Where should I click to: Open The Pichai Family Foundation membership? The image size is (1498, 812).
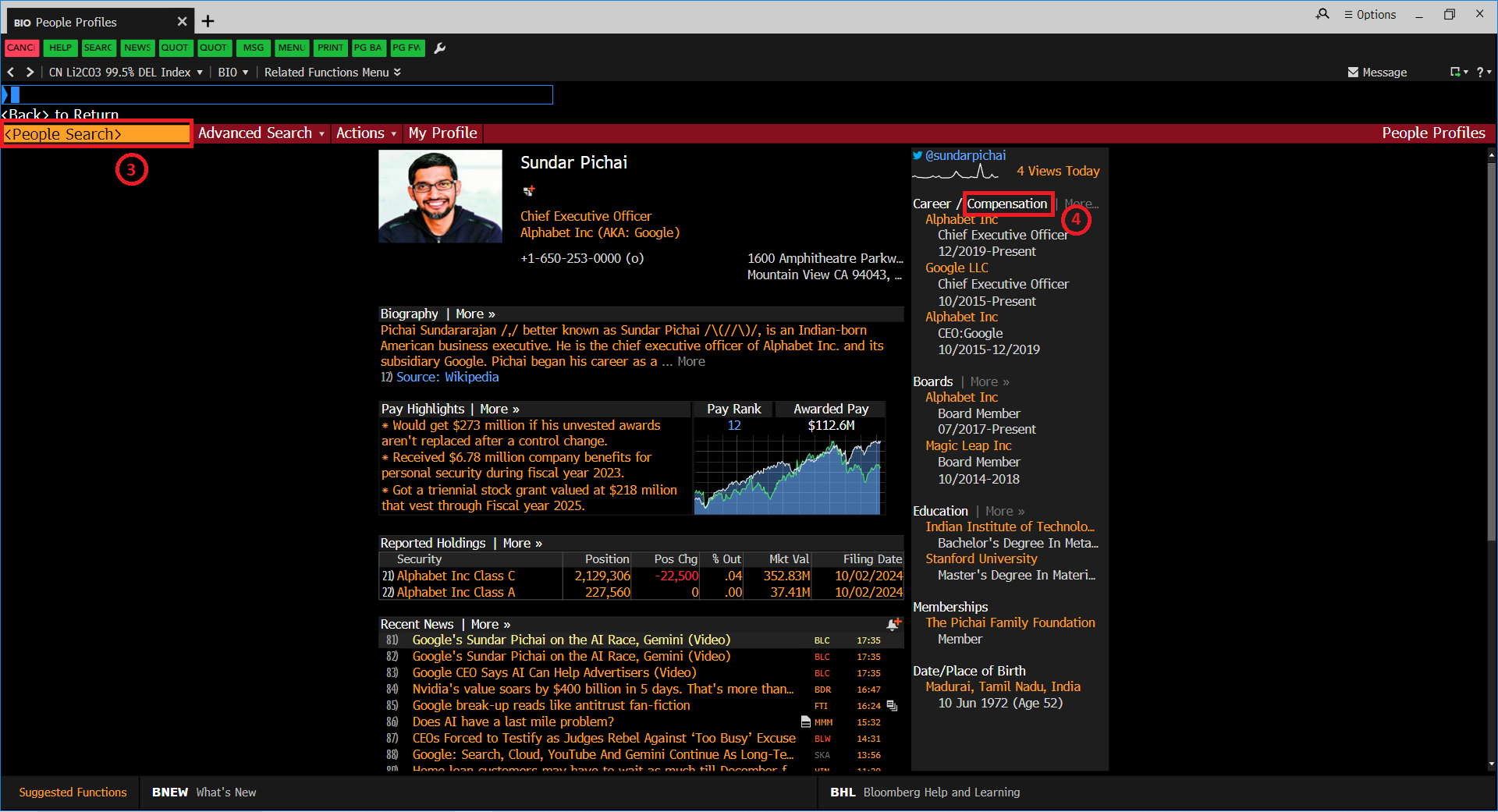click(1010, 622)
